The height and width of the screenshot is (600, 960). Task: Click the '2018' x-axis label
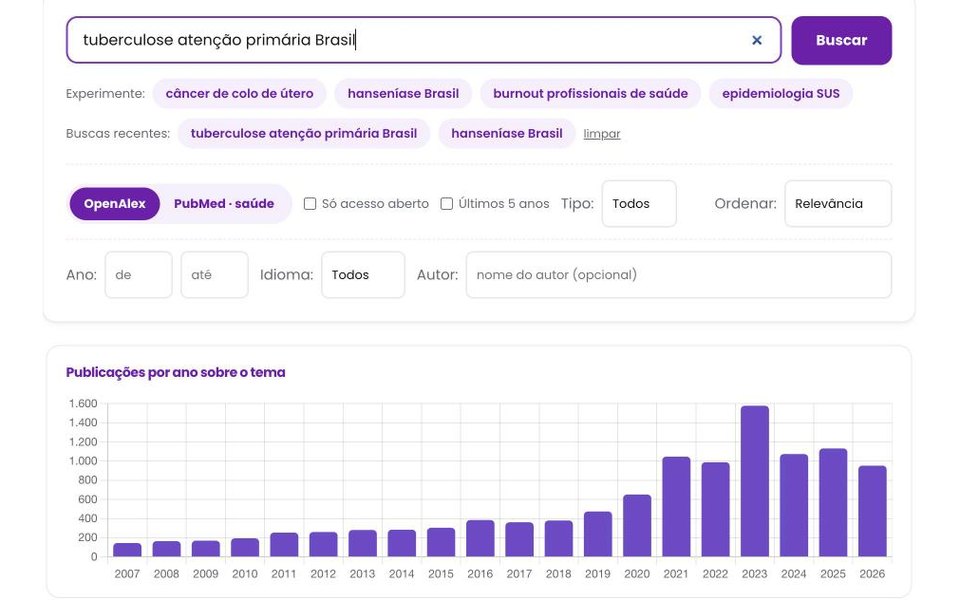[x=558, y=574]
